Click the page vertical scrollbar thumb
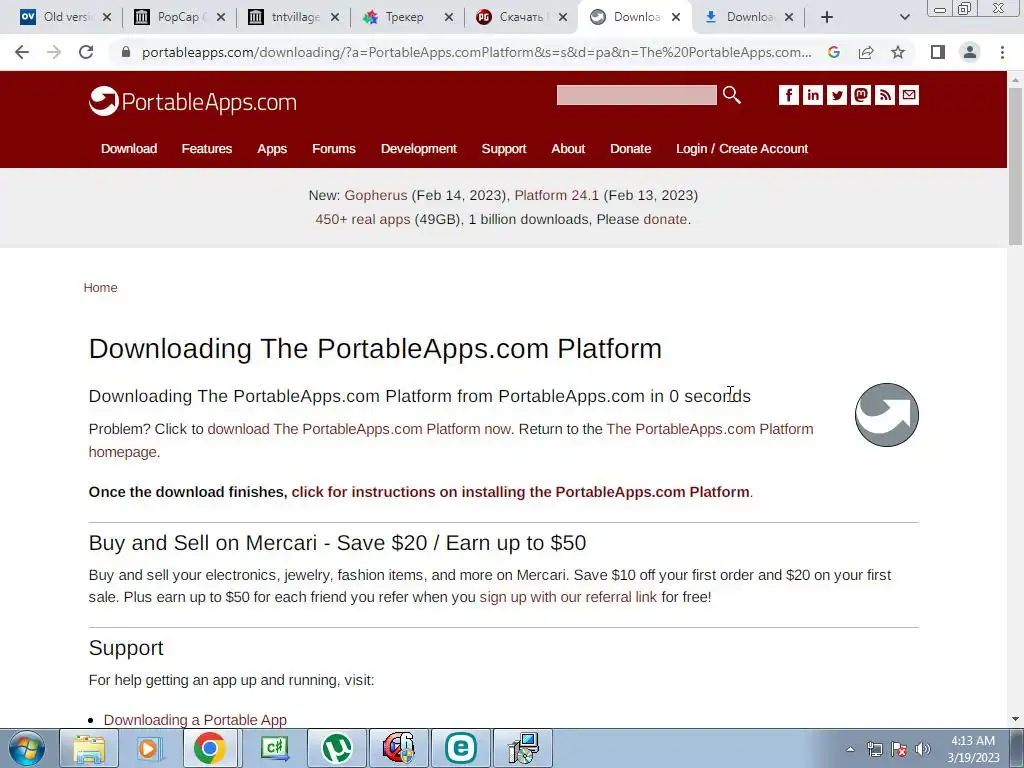1024x768 pixels. (1015, 167)
